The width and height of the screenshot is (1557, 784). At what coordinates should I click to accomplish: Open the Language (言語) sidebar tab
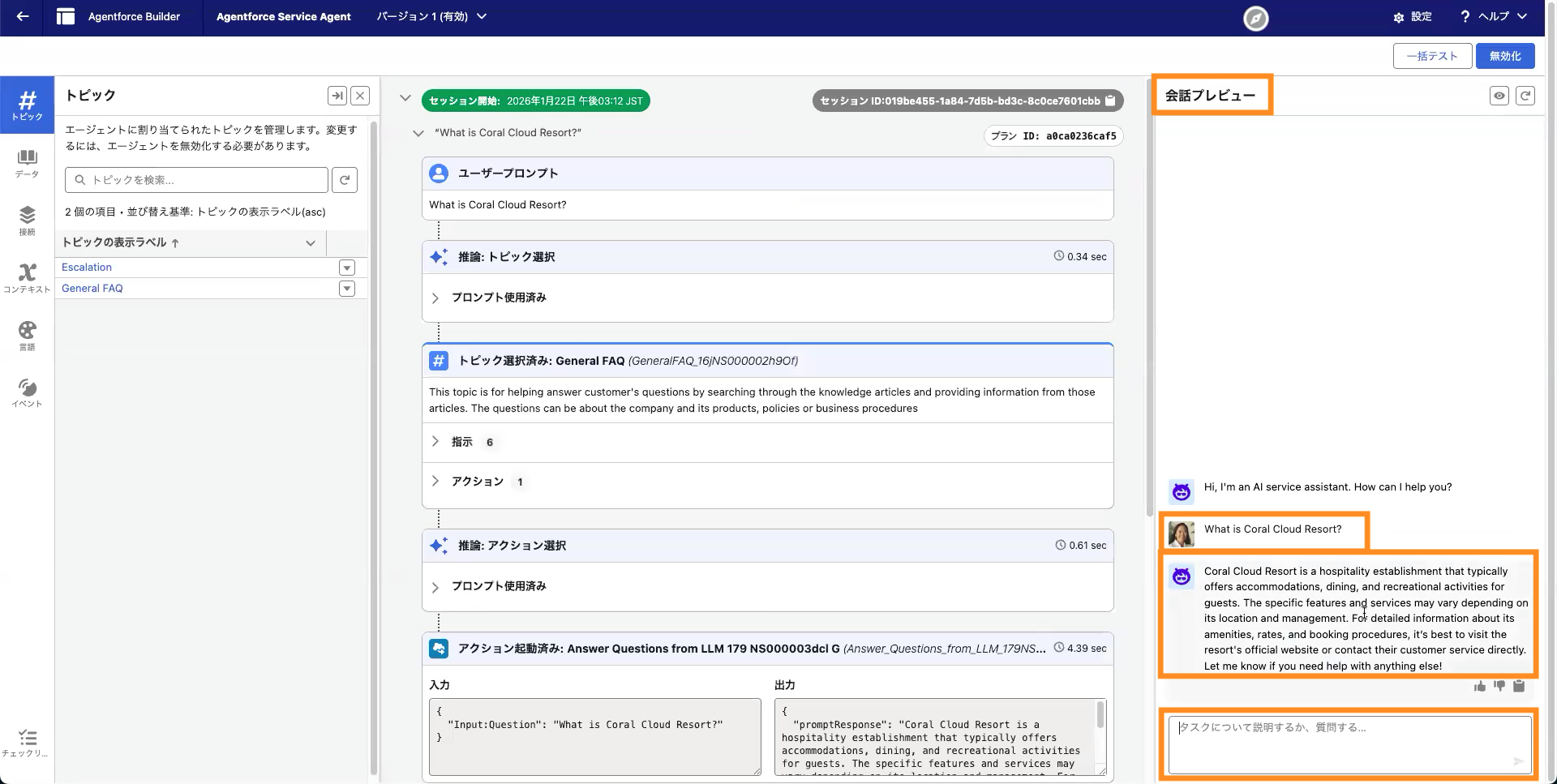tap(27, 336)
